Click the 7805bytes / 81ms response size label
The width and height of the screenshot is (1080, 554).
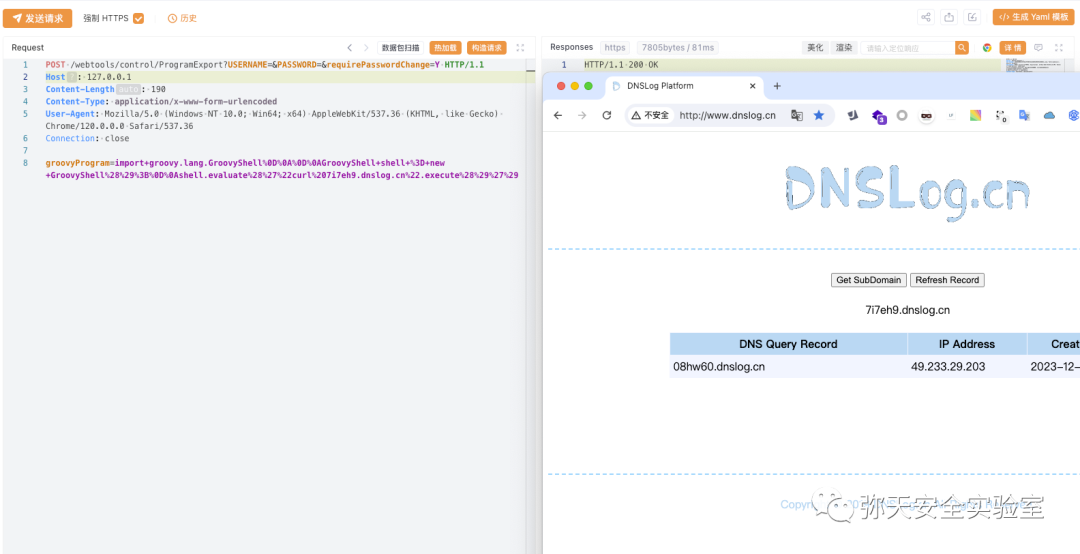tap(678, 48)
